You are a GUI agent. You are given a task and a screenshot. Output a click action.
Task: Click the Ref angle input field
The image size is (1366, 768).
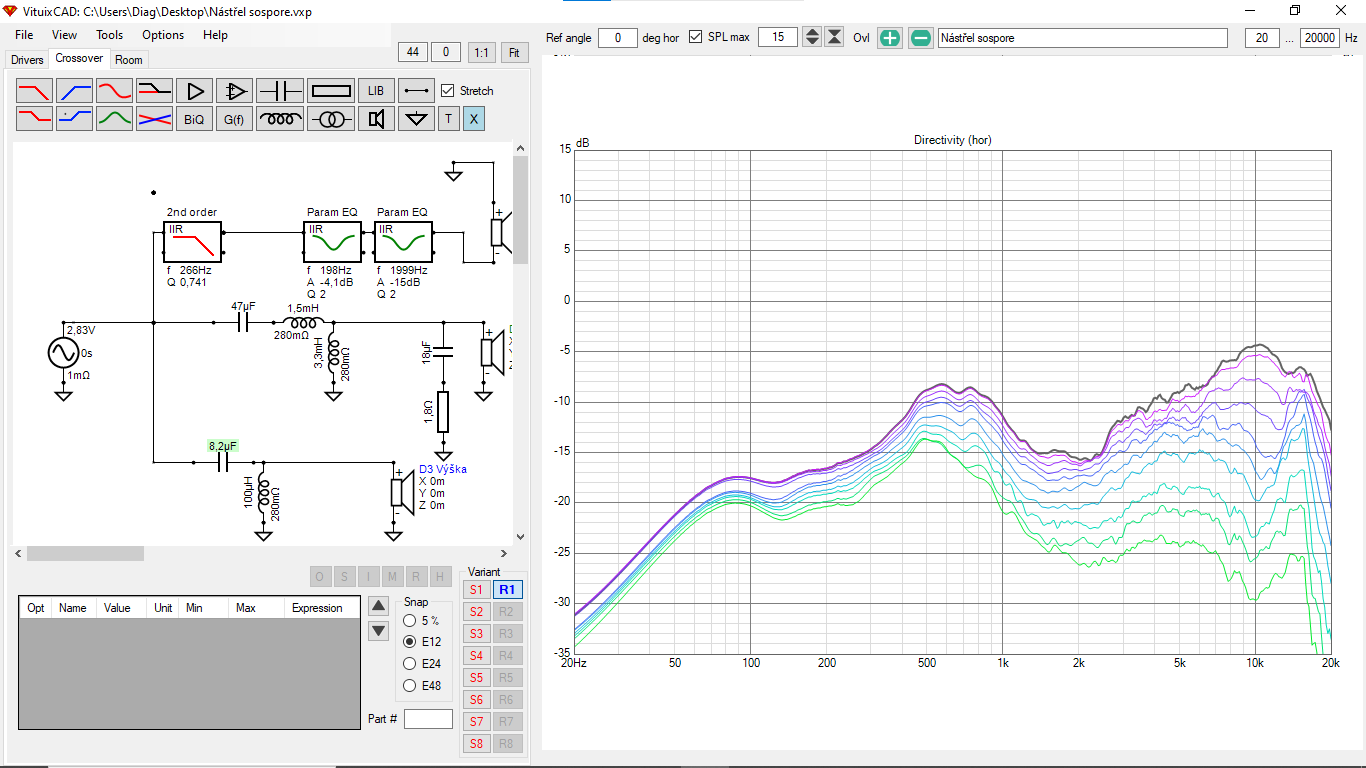(x=619, y=38)
